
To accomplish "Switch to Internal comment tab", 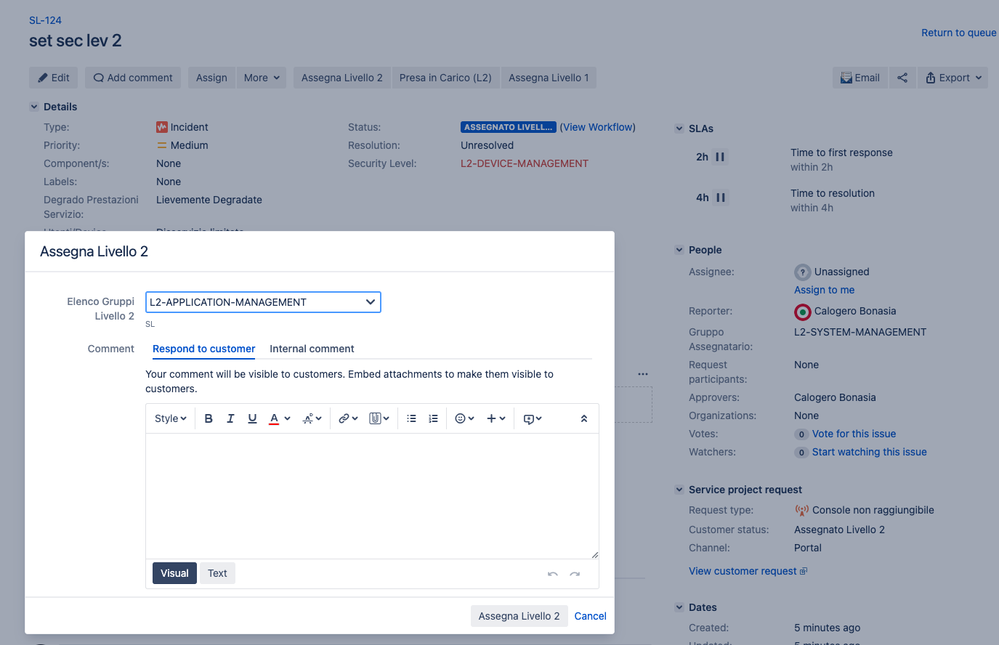I will pos(312,349).
